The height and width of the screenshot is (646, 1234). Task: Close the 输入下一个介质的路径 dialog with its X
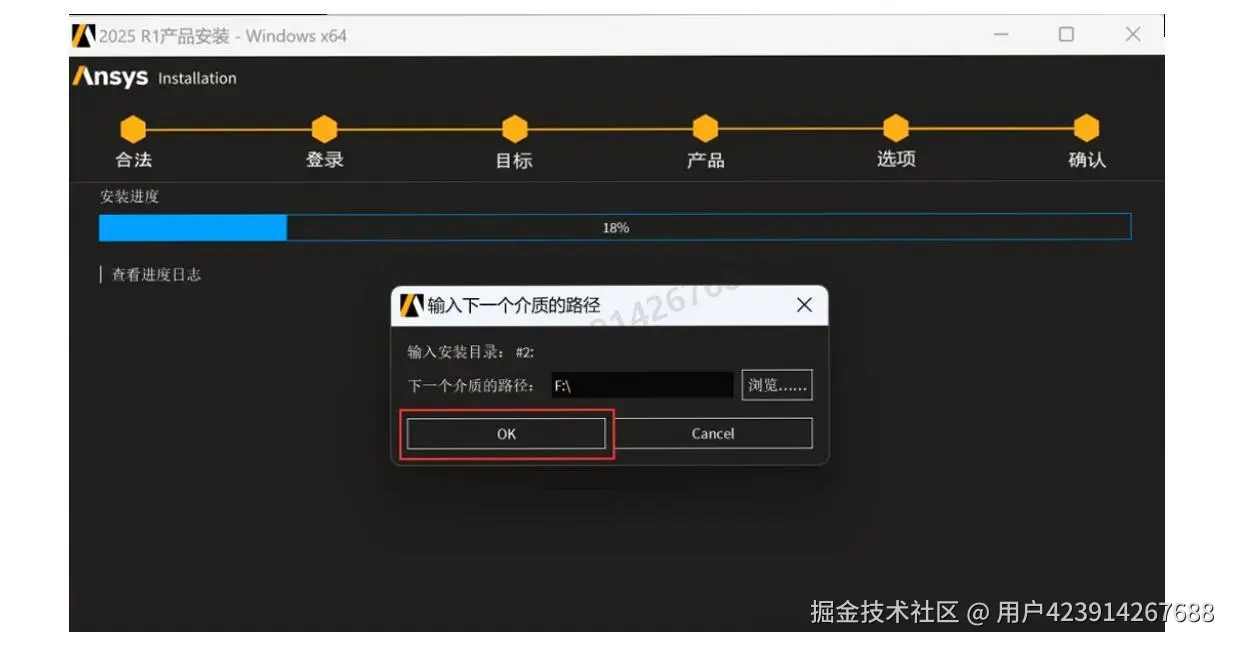[805, 305]
